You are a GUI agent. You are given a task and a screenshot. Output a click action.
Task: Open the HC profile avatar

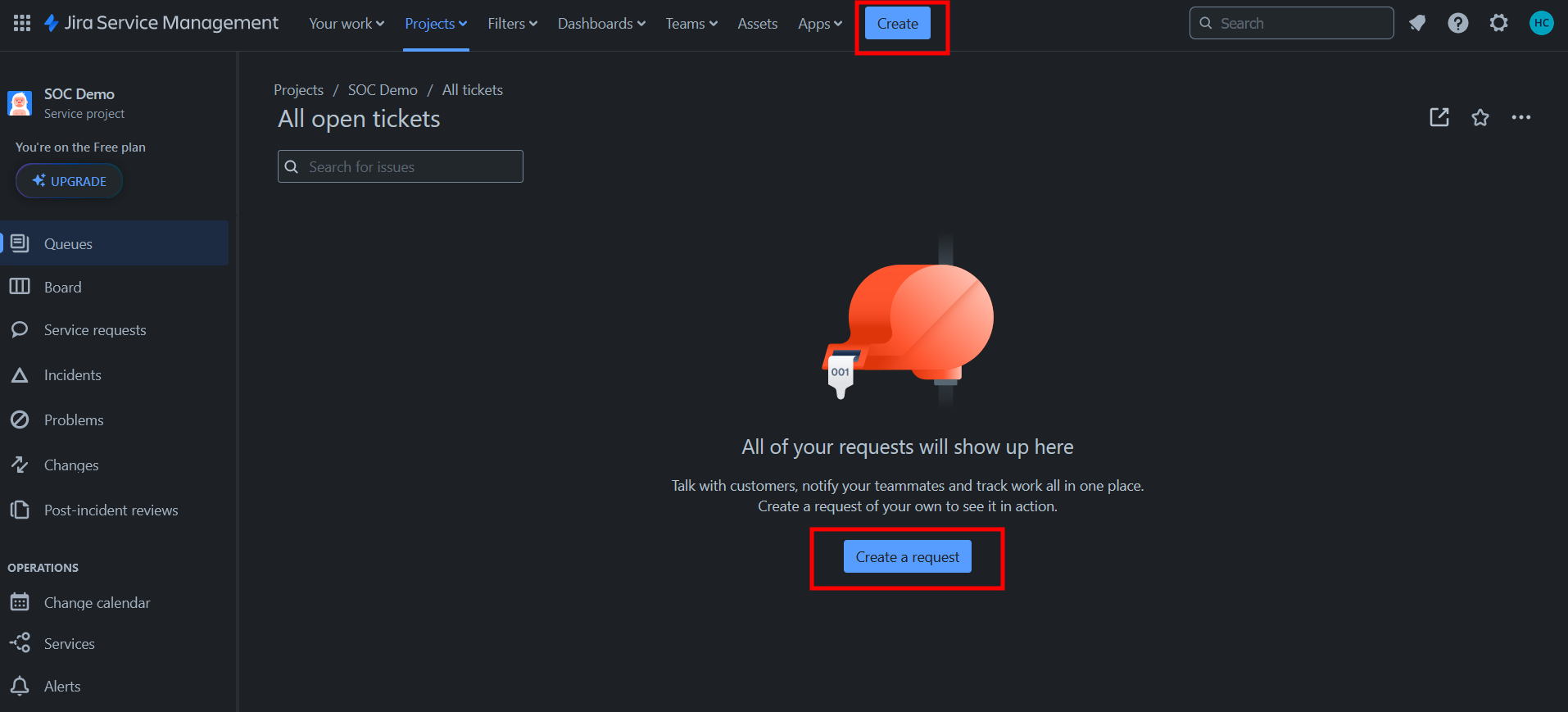point(1542,23)
